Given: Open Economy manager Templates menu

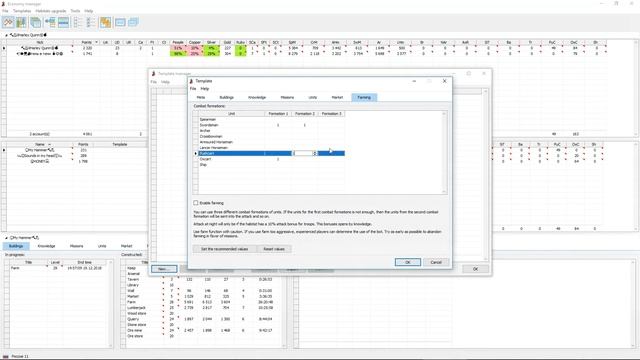Looking at the screenshot, I should point(22,11).
